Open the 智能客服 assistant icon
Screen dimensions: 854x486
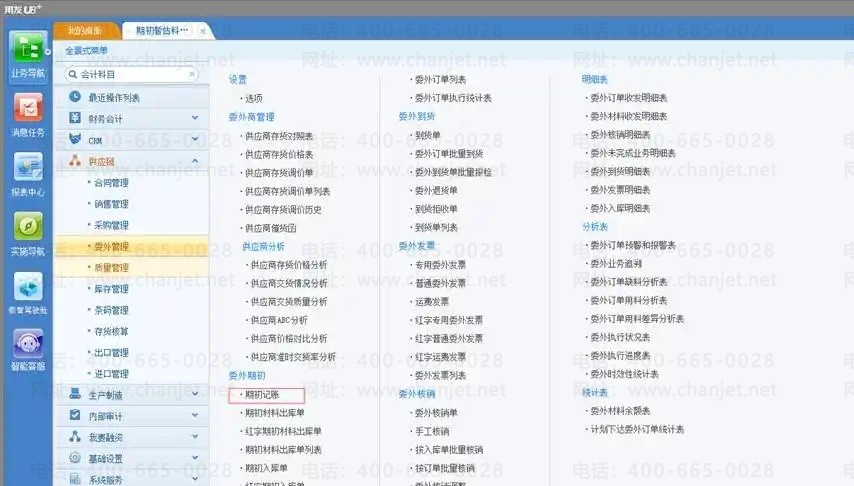click(x=26, y=348)
